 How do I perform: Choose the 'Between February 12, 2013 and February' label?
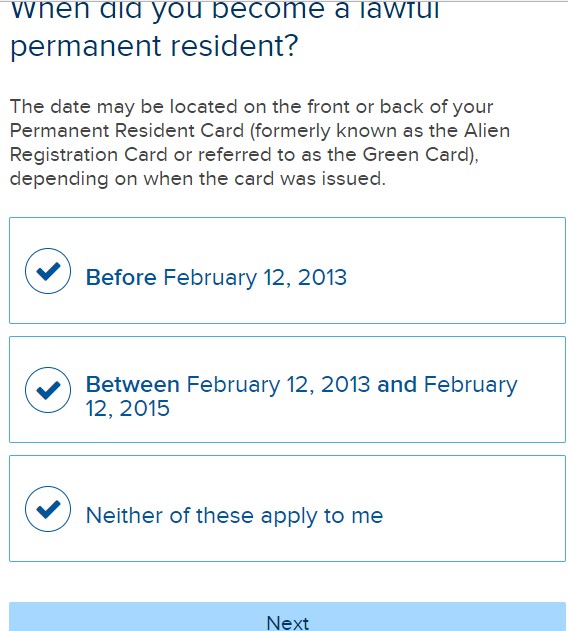point(302,385)
